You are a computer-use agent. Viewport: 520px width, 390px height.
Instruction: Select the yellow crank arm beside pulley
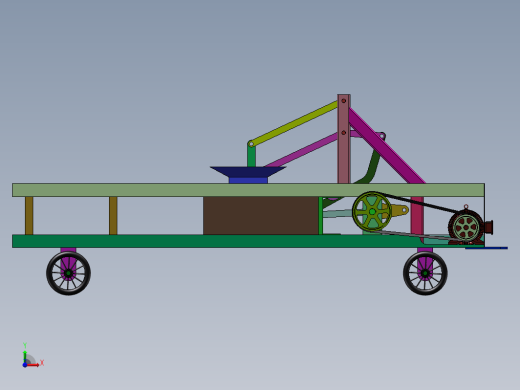[398, 211]
